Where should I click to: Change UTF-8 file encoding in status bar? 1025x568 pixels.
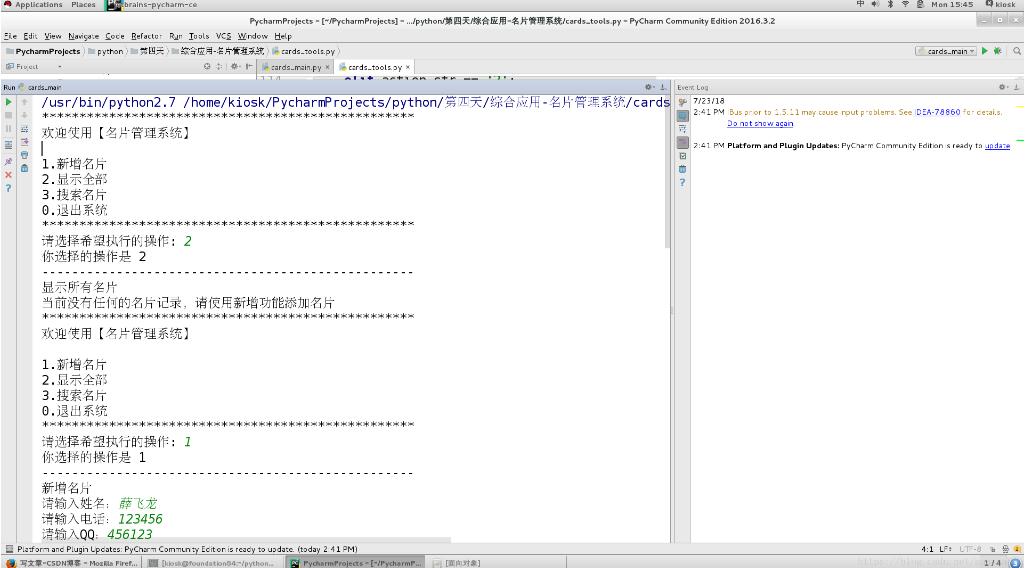(x=970, y=549)
